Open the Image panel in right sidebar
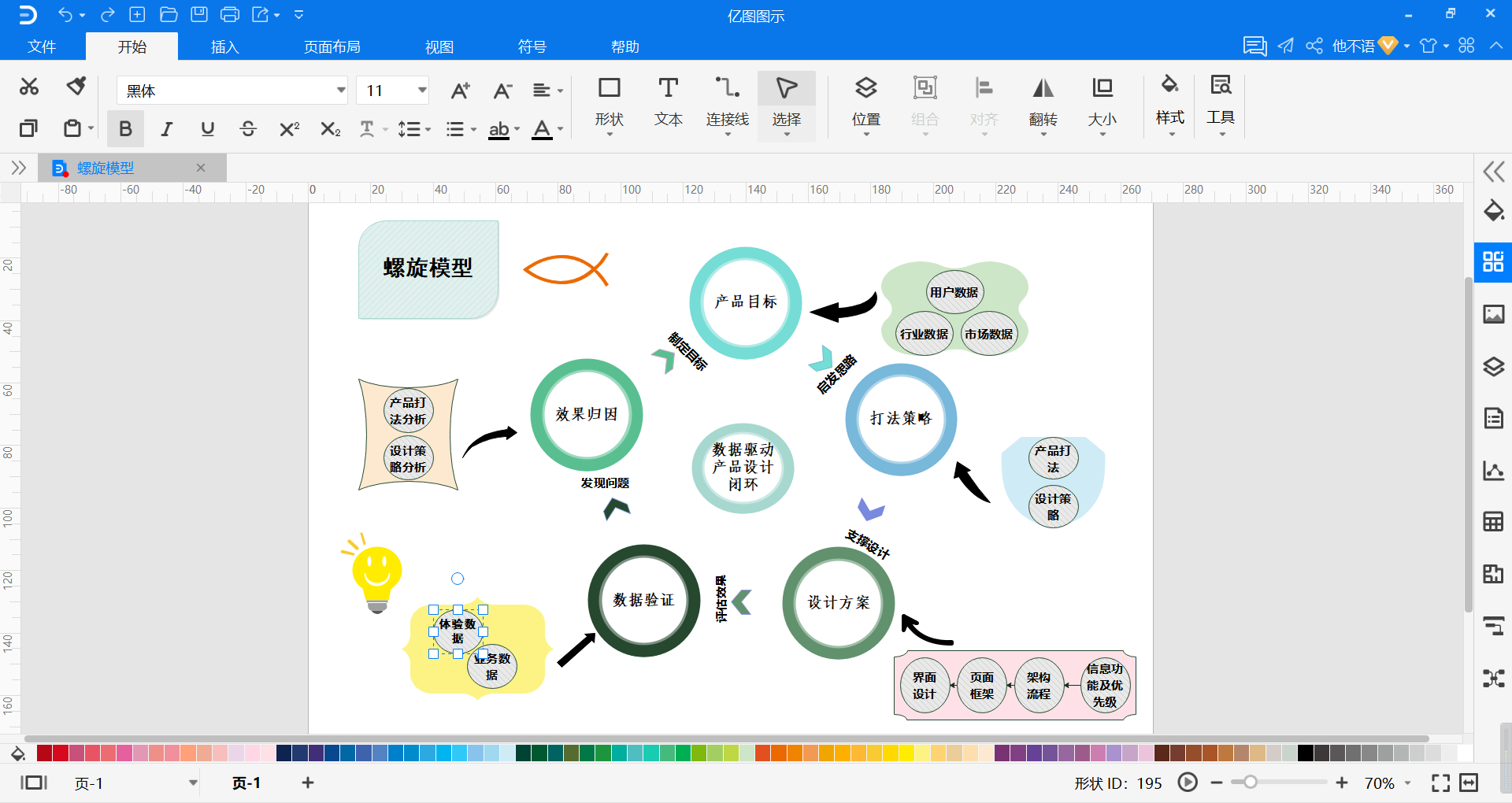 1493,314
